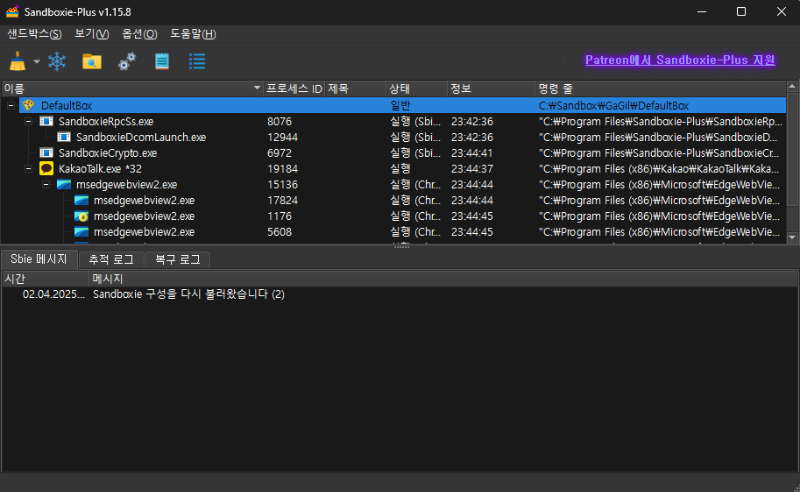The width and height of the screenshot is (800, 492).
Task: Switch to the 복구 로그 tab
Action: tap(178, 260)
